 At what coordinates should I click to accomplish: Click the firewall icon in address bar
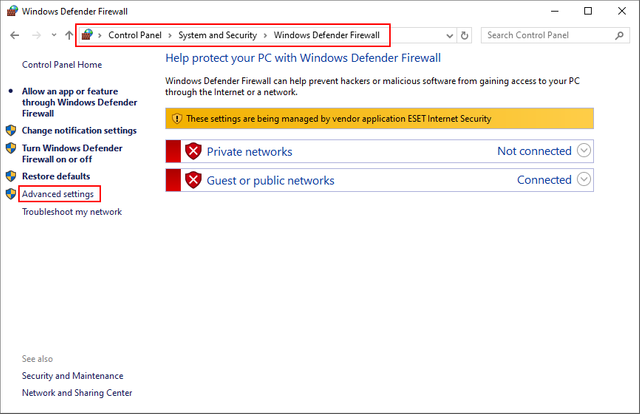click(87, 35)
